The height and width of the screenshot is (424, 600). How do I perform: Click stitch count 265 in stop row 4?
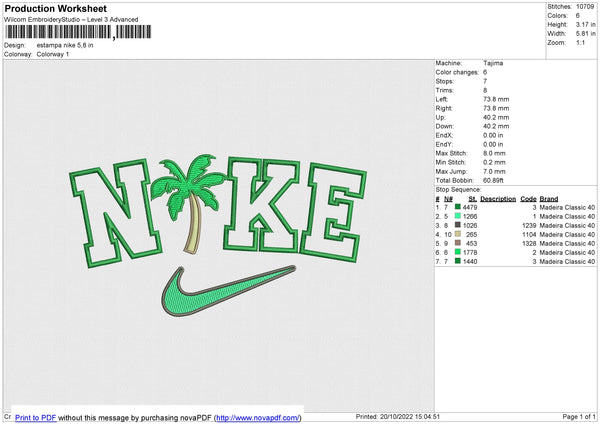pyautogui.click(x=472, y=234)
